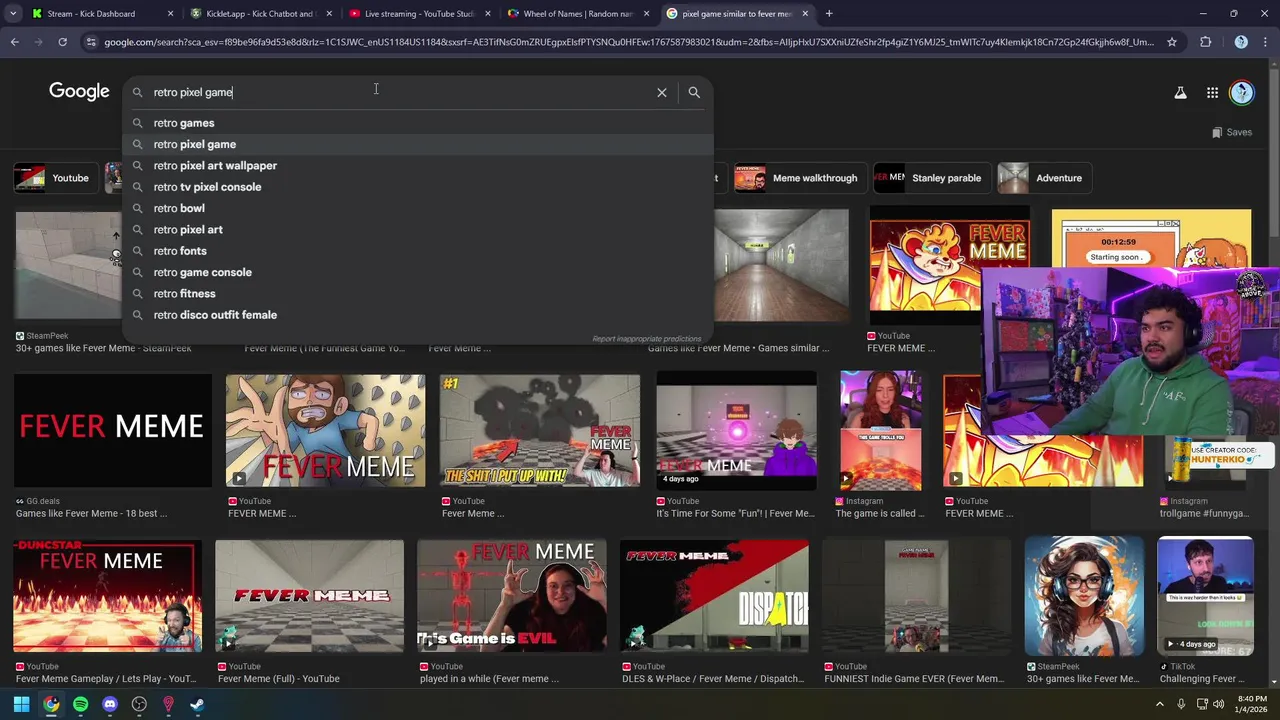The image size is (1280, 720).
Task: Open Steam from the taskbar
Action: tap(198, 704)
